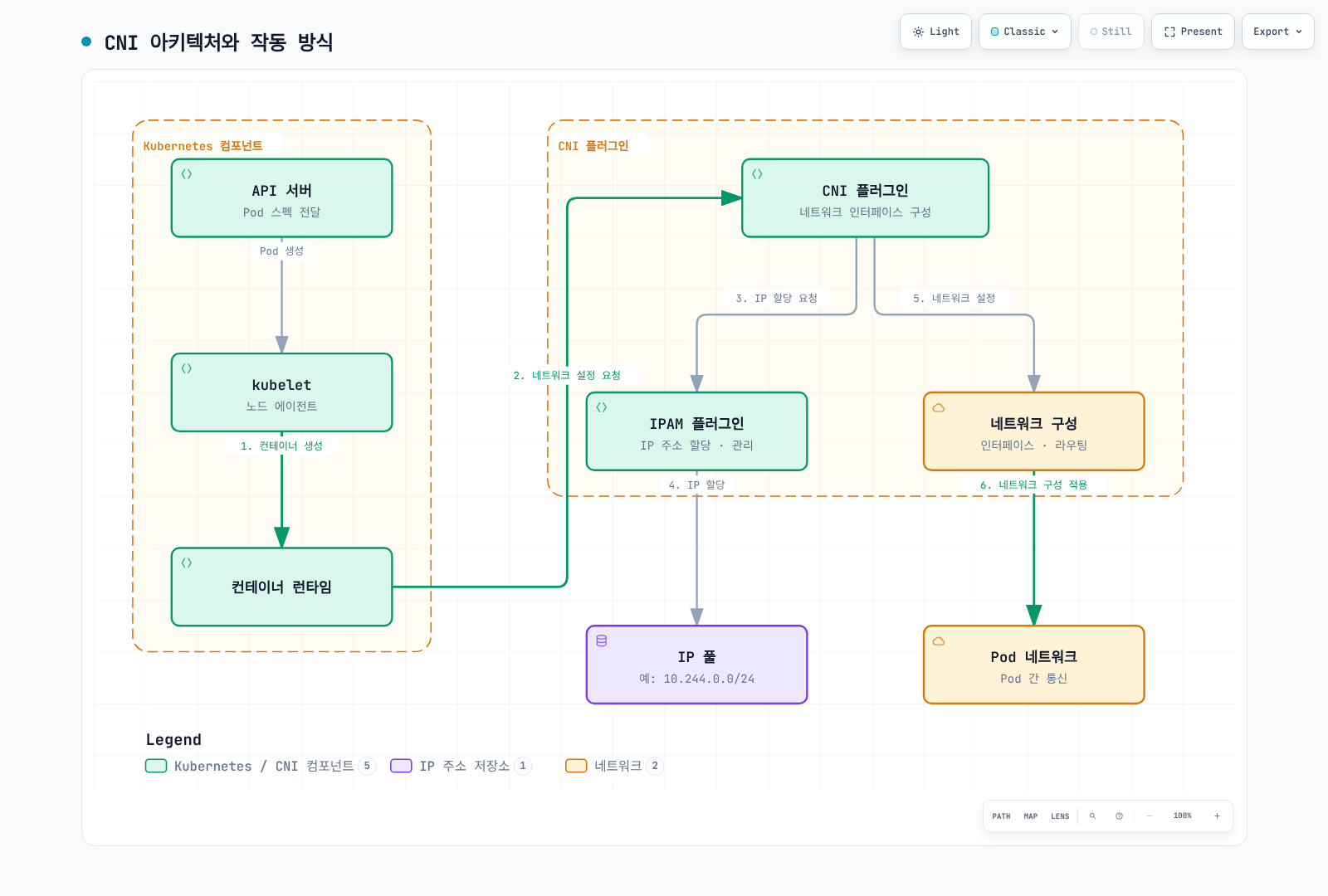Toggle IP 주소 저장소 legend item
1328x896 pixels.
461,766
